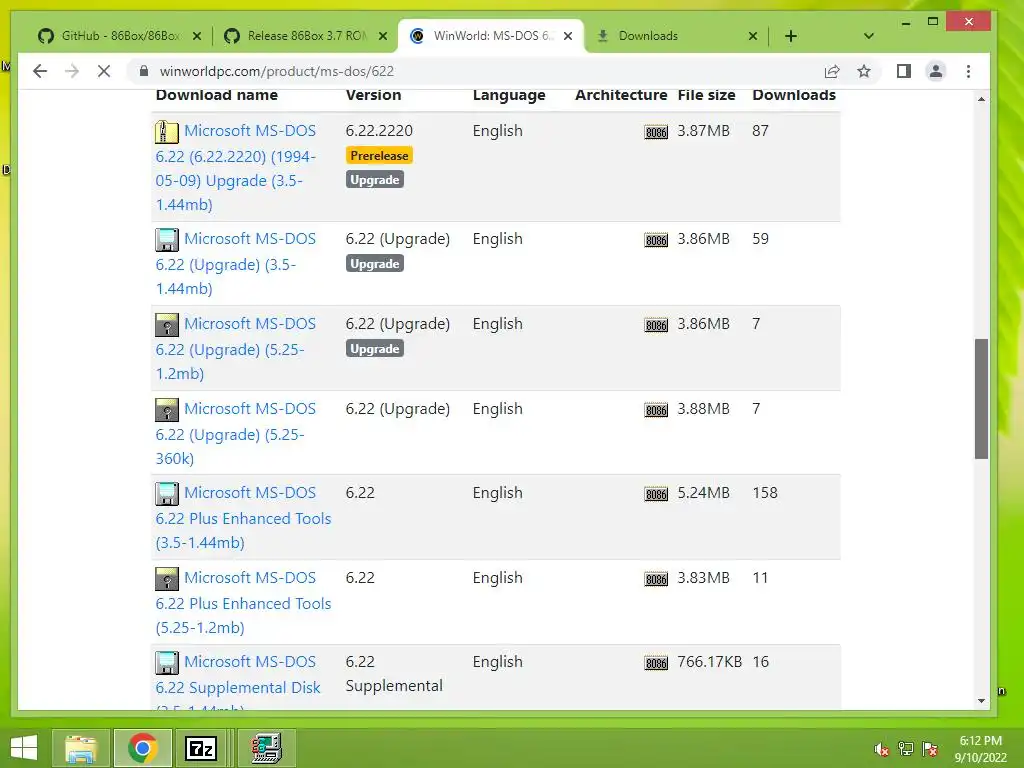Click the Downloads column header
Screen dimensions: 1024x768
(794, 95)
